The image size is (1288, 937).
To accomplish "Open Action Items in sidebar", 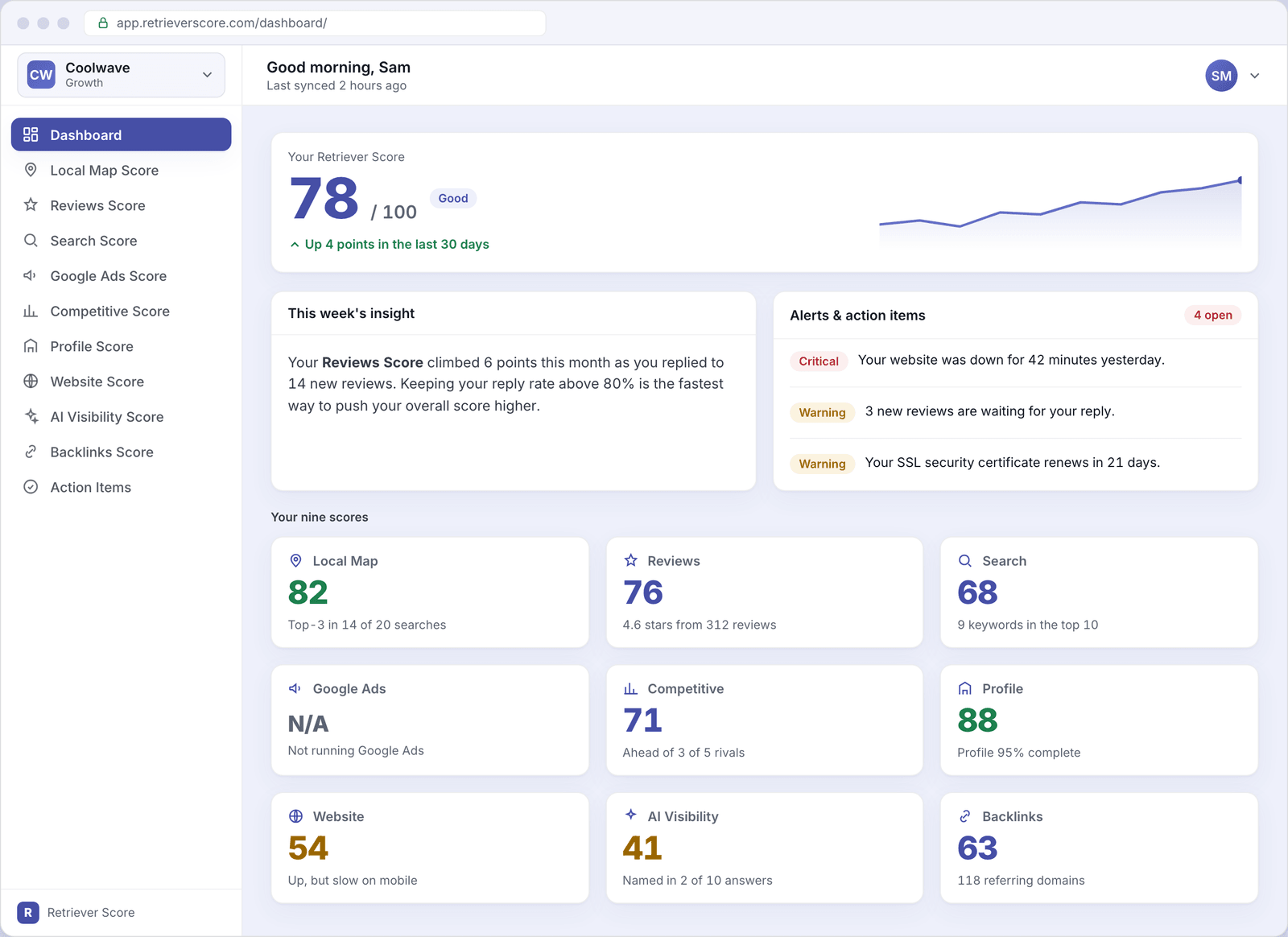I will [x=121, y=487].
